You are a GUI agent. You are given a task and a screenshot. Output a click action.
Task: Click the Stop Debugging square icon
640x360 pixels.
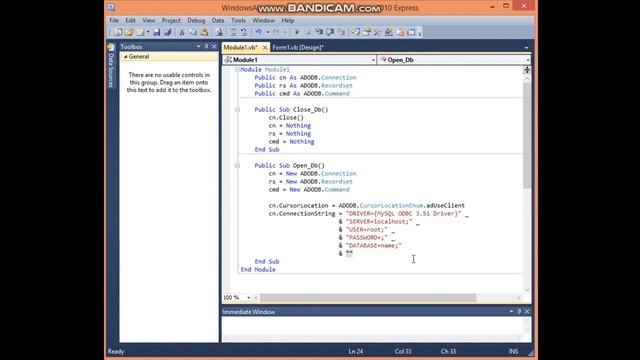click(x=308, y=32)
